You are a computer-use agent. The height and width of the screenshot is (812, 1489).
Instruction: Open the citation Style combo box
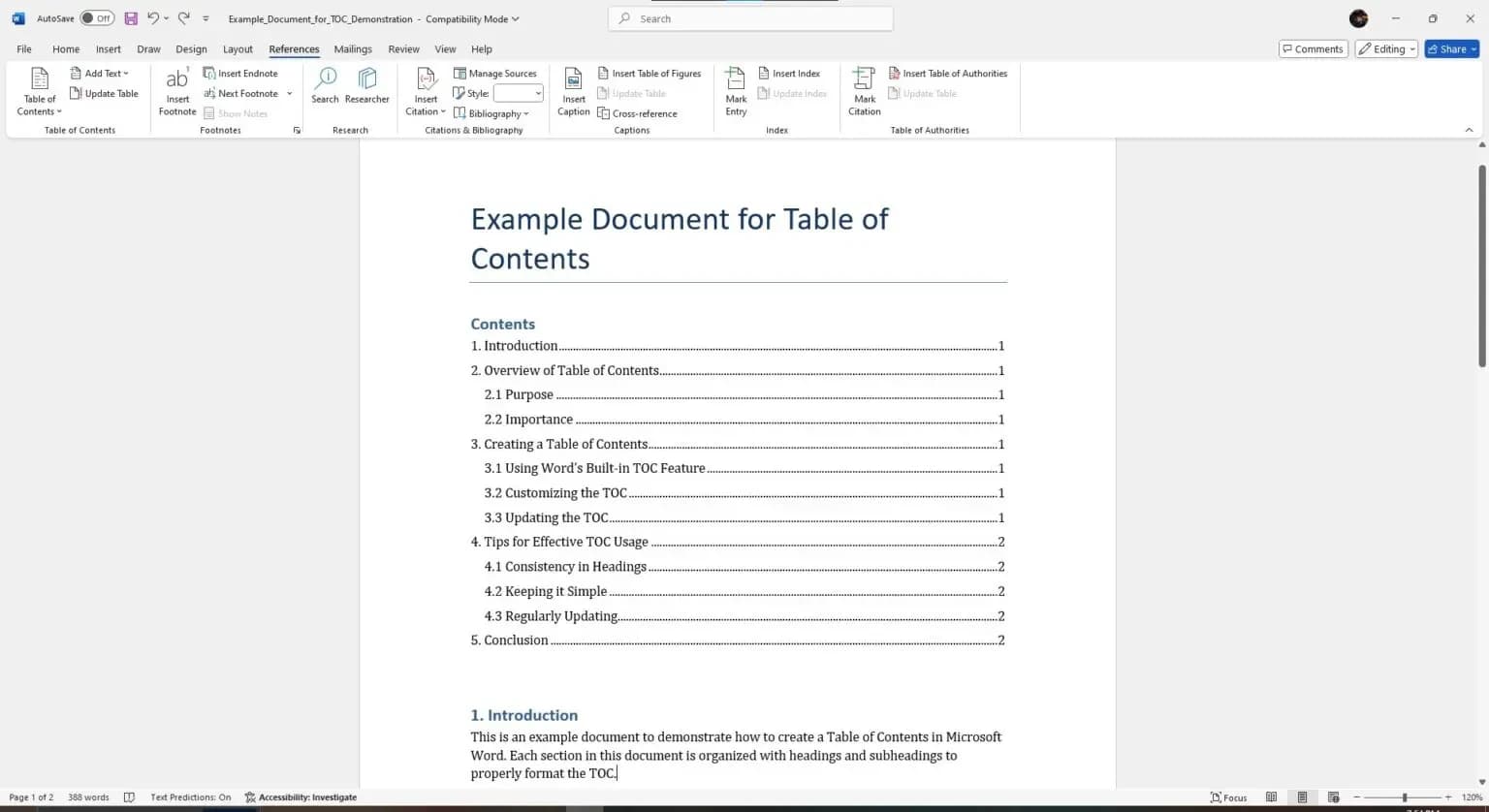coord(518,94)
